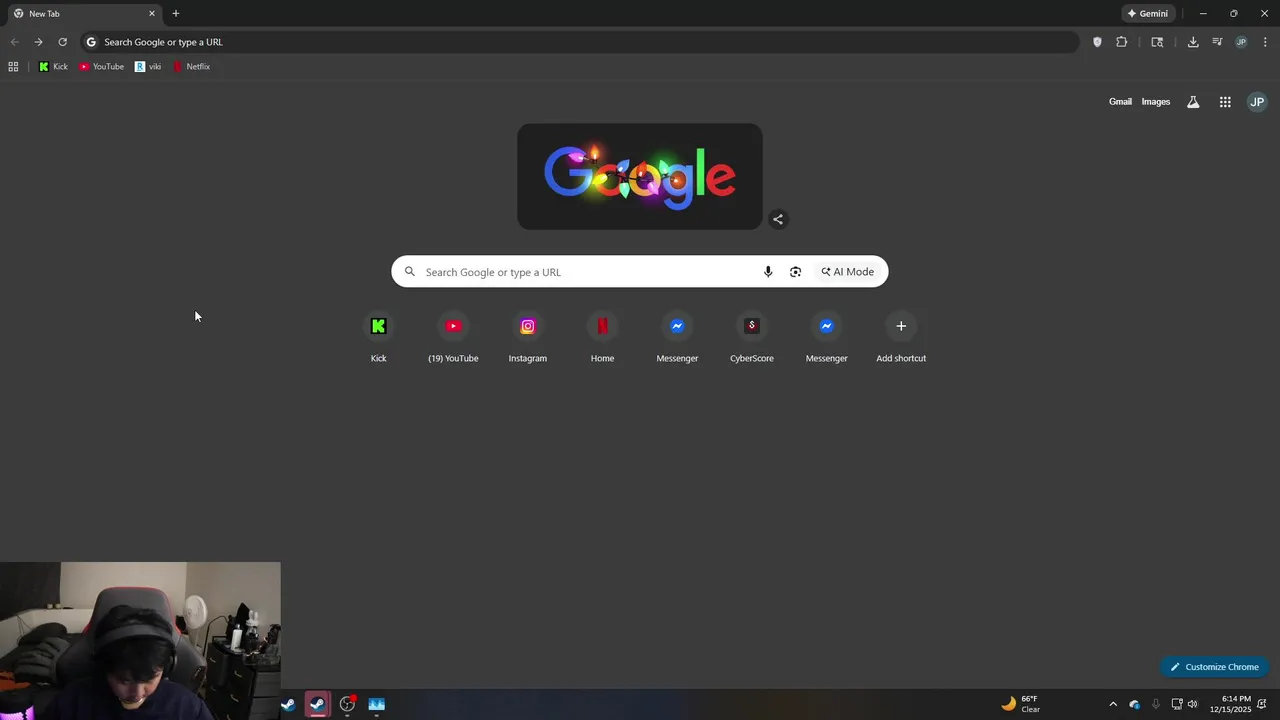Open the blue picture app in taskbar
1280x720 pixels.
point(377,704)
